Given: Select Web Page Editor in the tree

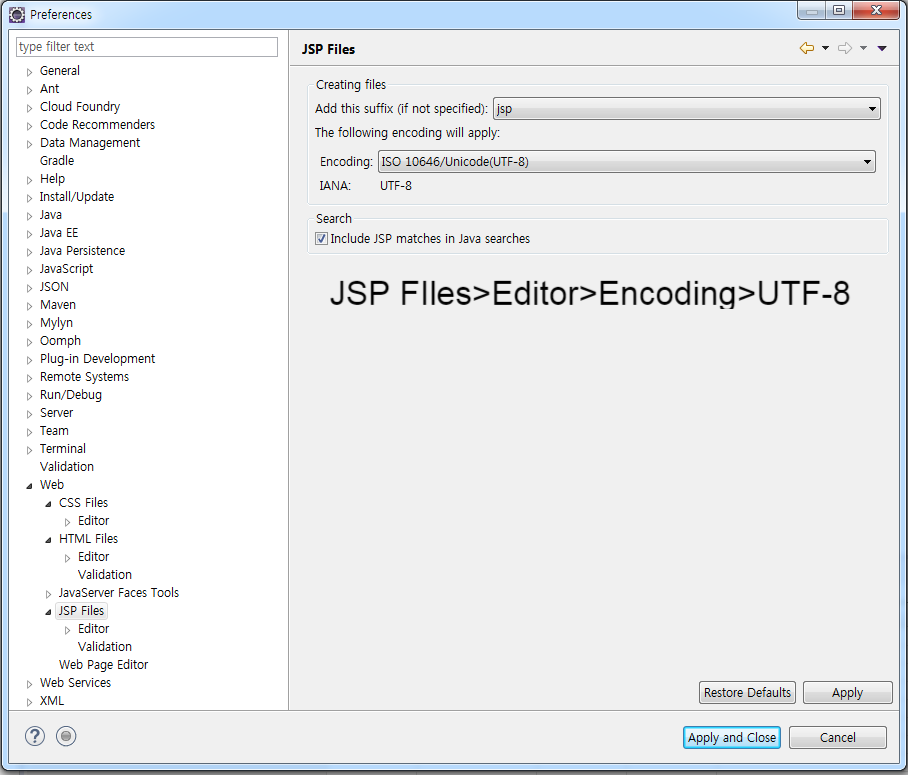Looking at the screenshot, I should pos(103,664).
